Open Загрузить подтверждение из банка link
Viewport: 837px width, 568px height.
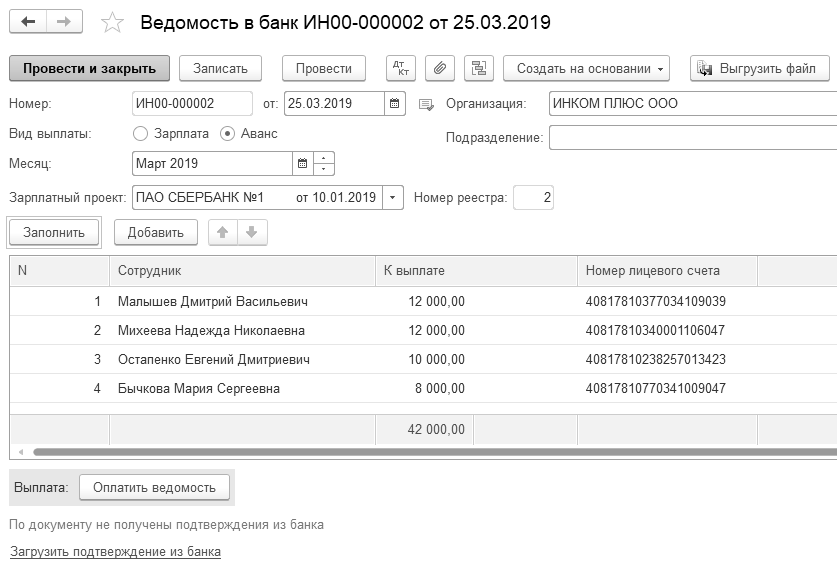tap(115, 551)
